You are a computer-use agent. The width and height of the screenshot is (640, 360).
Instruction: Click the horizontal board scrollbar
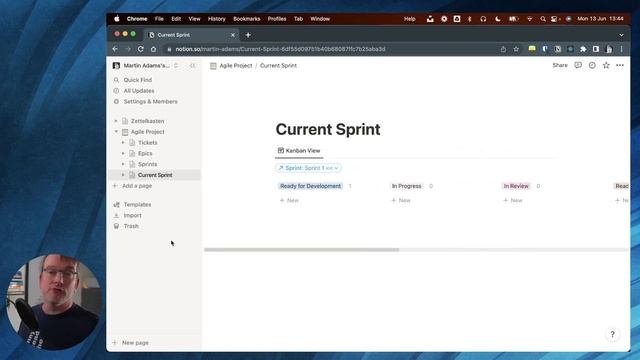[302, 250]
